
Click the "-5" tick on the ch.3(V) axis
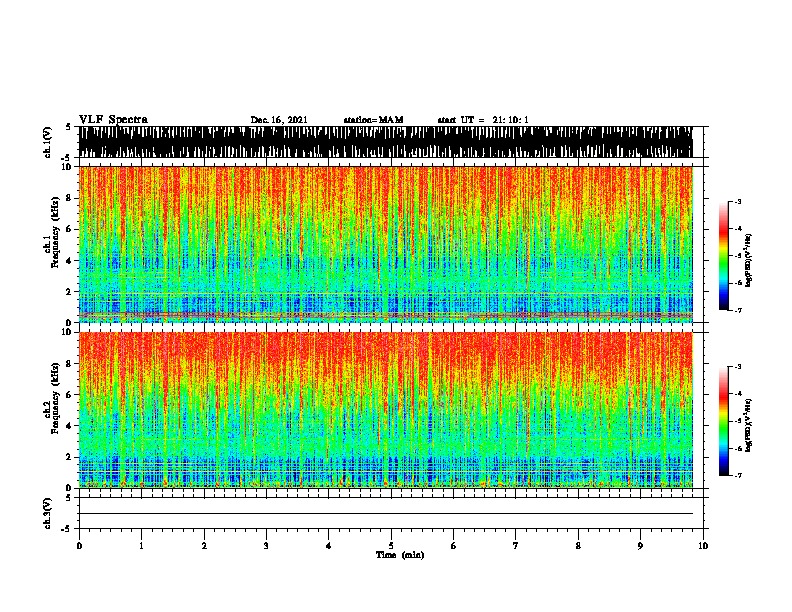[67, 529]
